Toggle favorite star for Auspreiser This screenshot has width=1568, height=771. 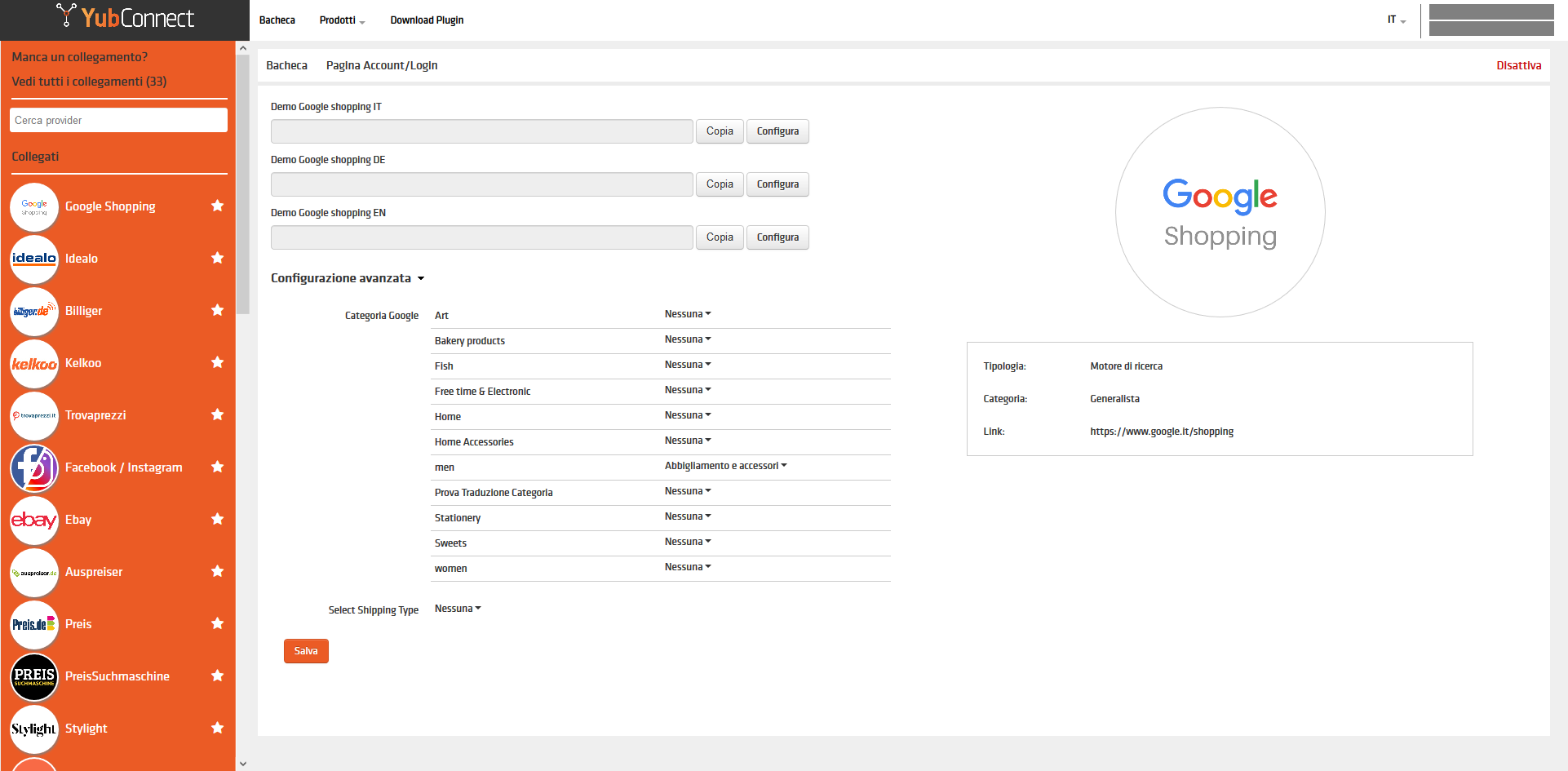(217, 571)
